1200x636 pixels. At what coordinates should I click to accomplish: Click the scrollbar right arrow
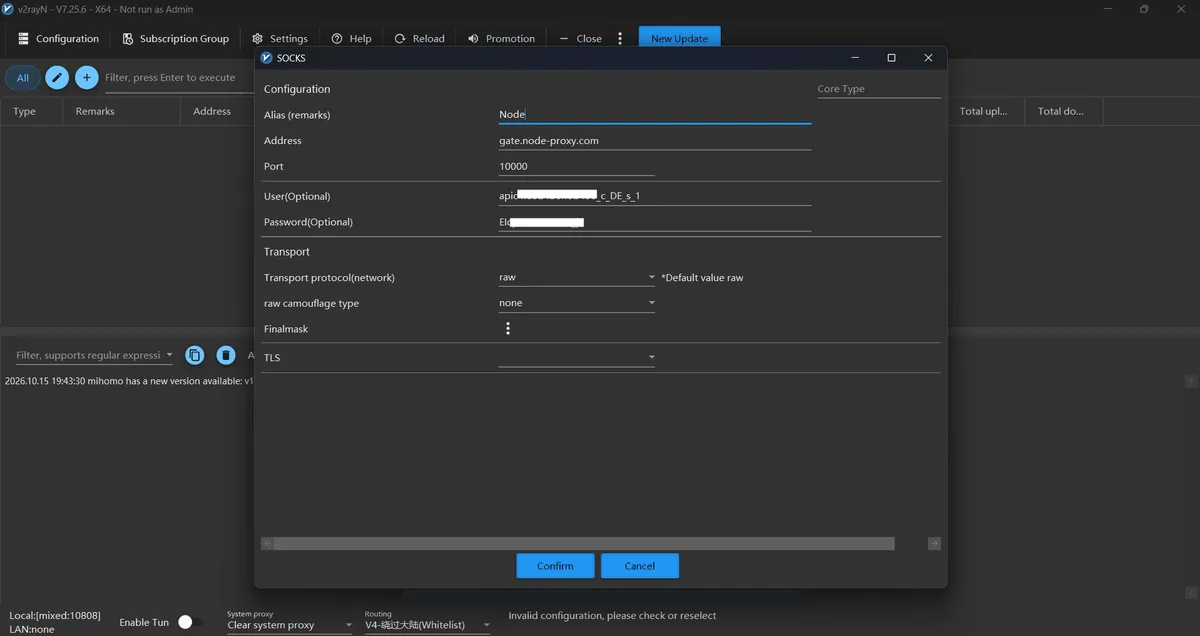(x=934, y=544)
